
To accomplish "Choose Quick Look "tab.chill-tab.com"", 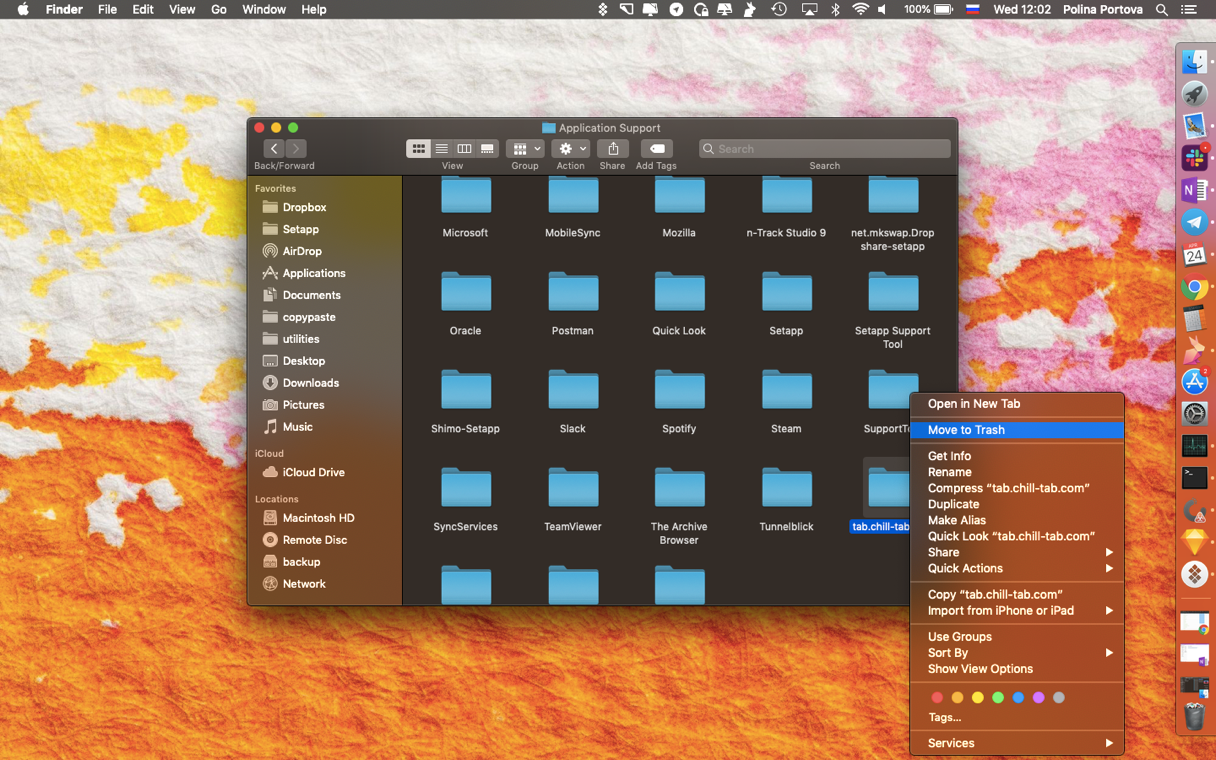I will point(1017,536).
